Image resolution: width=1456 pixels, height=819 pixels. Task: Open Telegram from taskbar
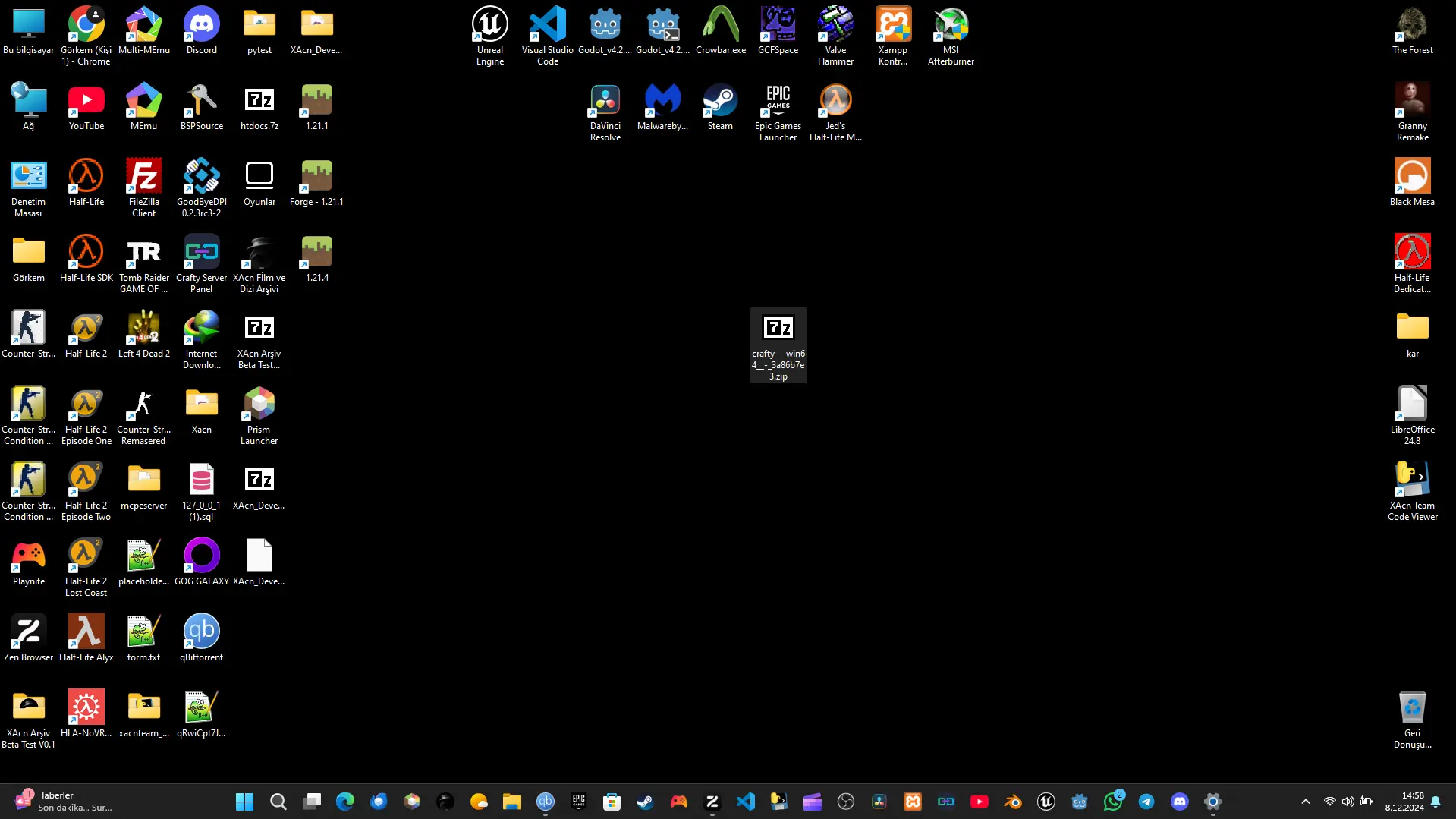click(1146, 802)
